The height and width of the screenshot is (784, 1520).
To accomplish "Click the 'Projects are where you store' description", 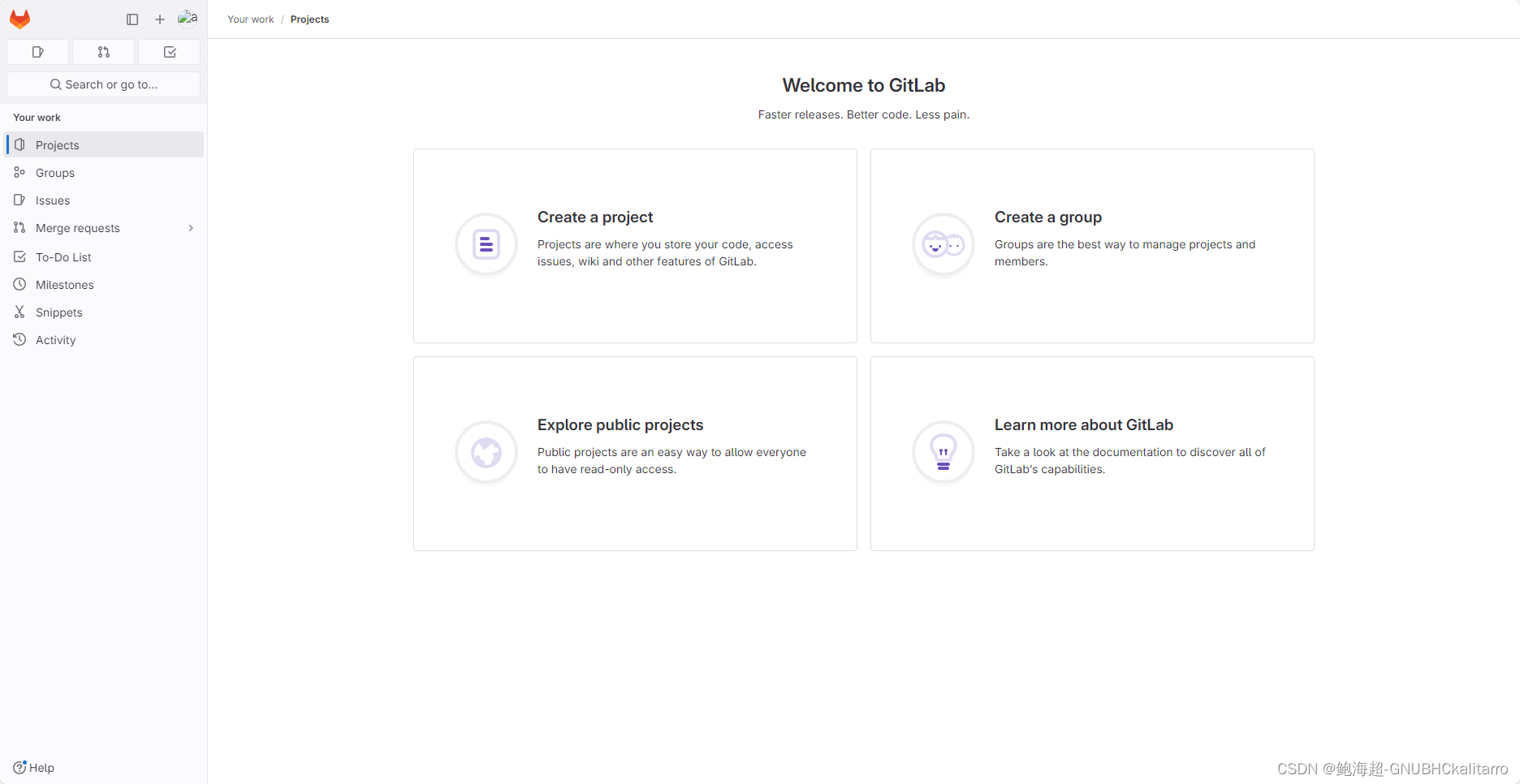I will (665, 253).
